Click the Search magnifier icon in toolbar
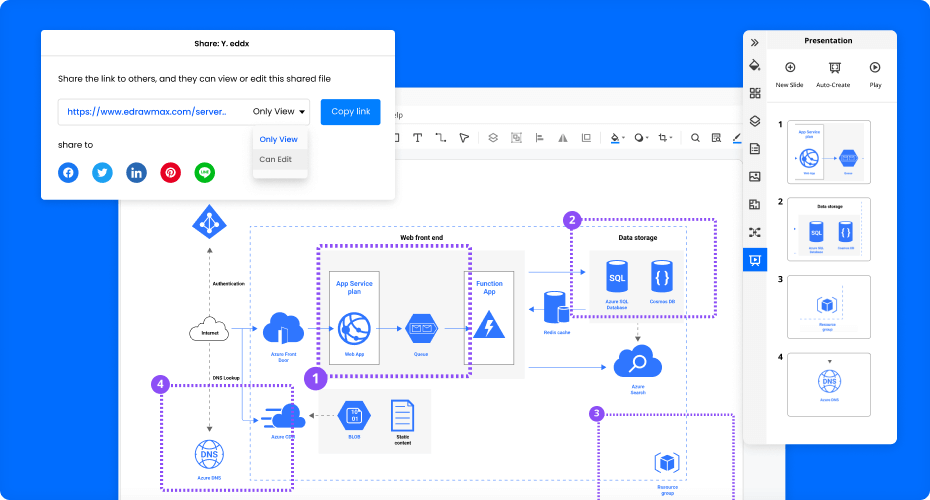The image size is (930, 500). point(694,138)
